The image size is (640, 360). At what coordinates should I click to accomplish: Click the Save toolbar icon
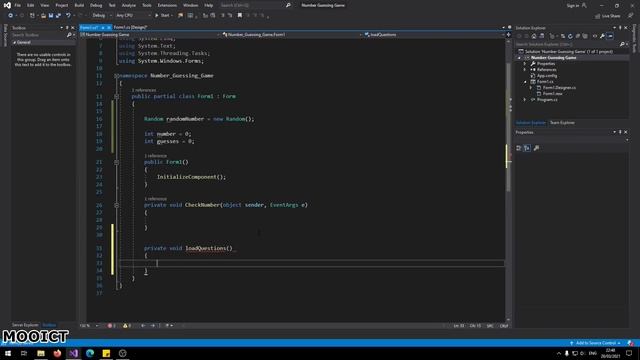tap(51, 16)
